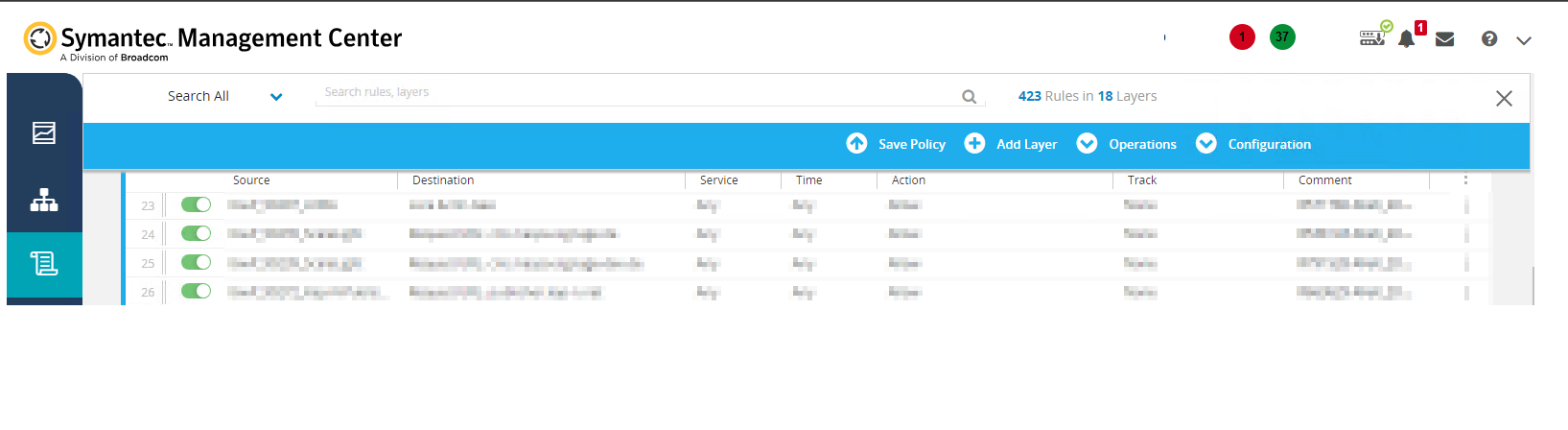Click the red alert badge showing 1
The height and width of the screenshot is (430, 1568).
pos(1242,37)
